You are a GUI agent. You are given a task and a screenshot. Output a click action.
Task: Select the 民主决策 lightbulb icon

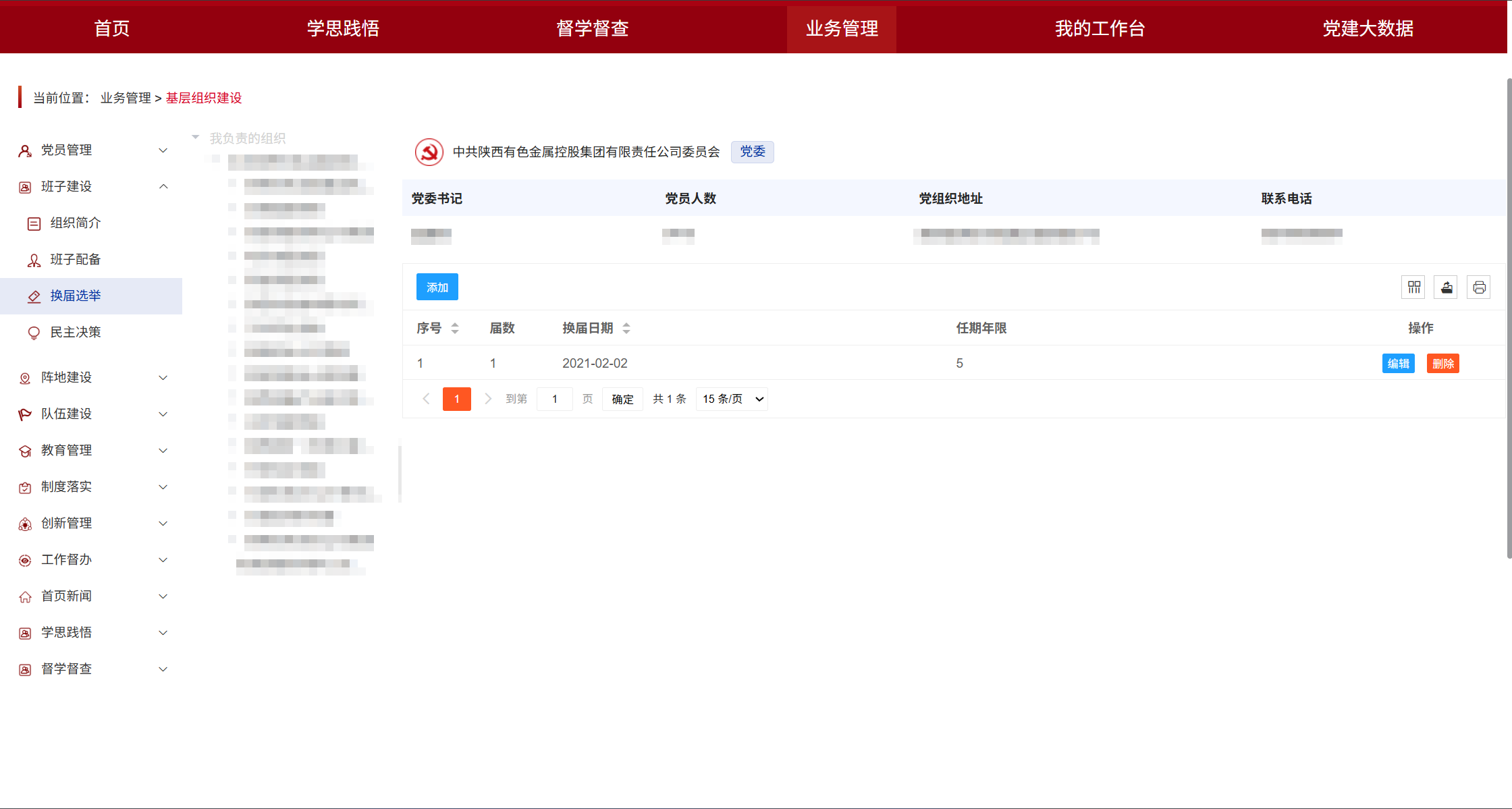34,332
